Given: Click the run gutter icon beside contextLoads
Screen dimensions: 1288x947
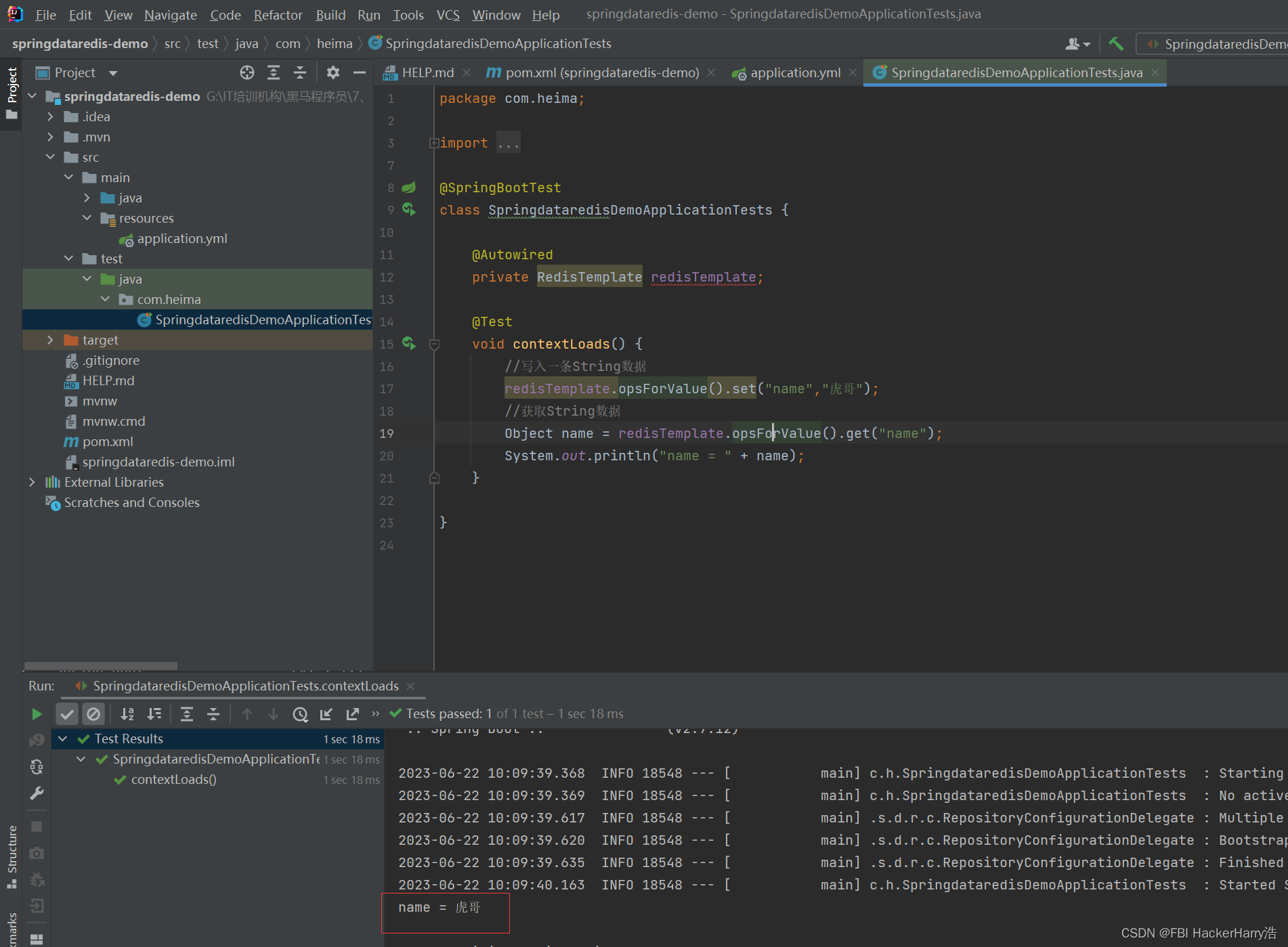Looking at the screenshot, I should [x=409, y=344].
